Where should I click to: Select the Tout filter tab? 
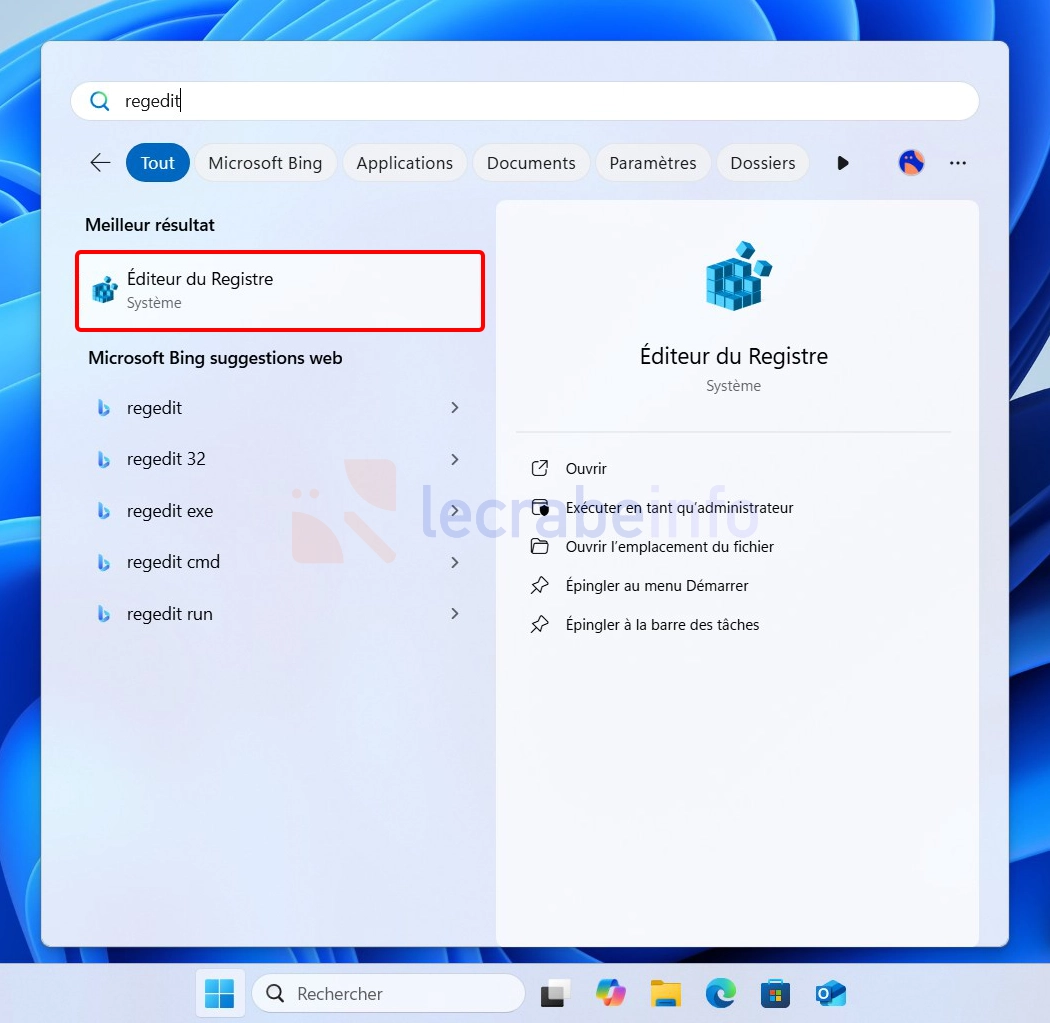tap(157, 163)
